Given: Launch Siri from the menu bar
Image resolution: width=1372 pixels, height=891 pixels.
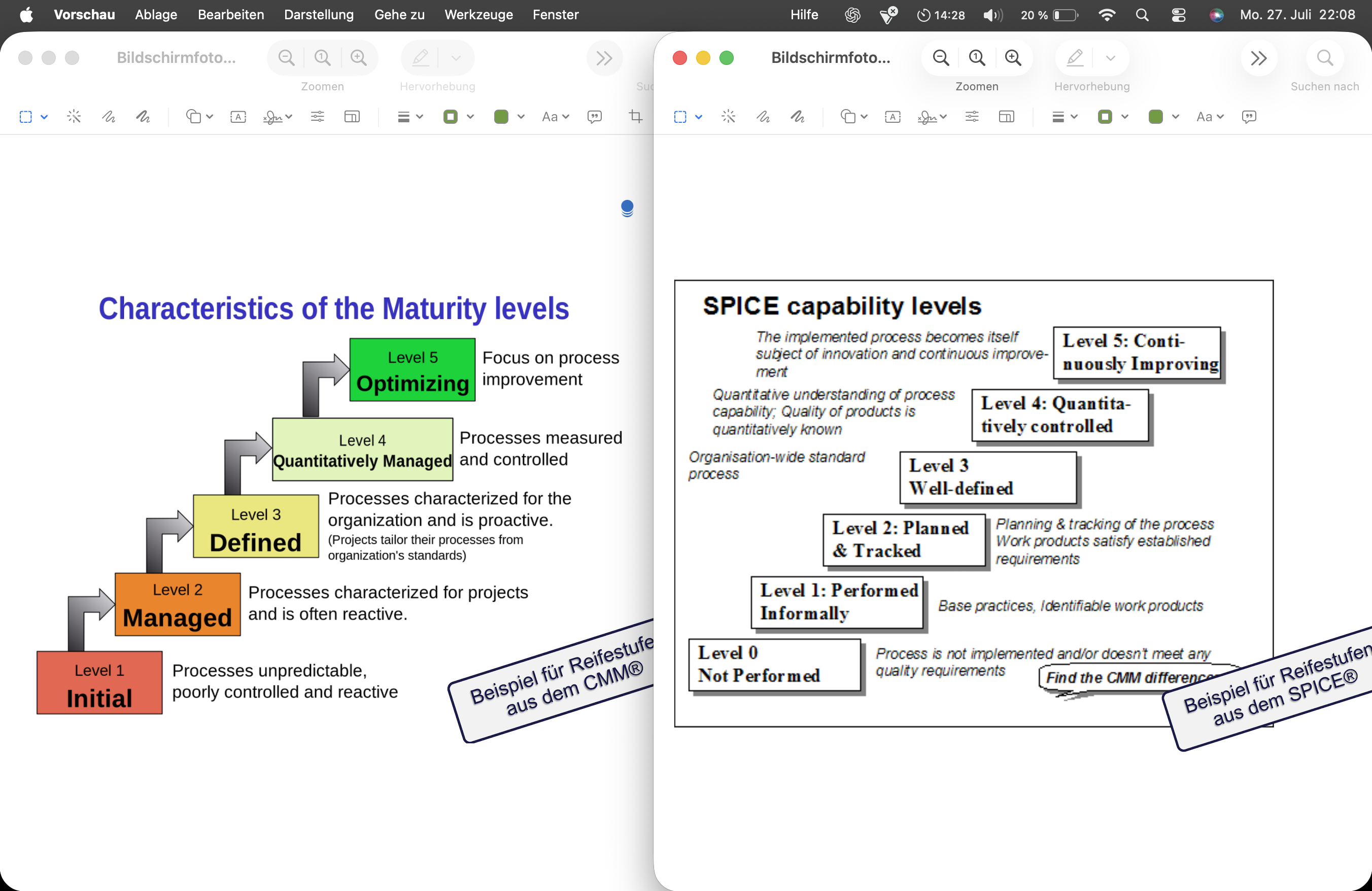Looking at the screenshot, I should [1216, 15].
